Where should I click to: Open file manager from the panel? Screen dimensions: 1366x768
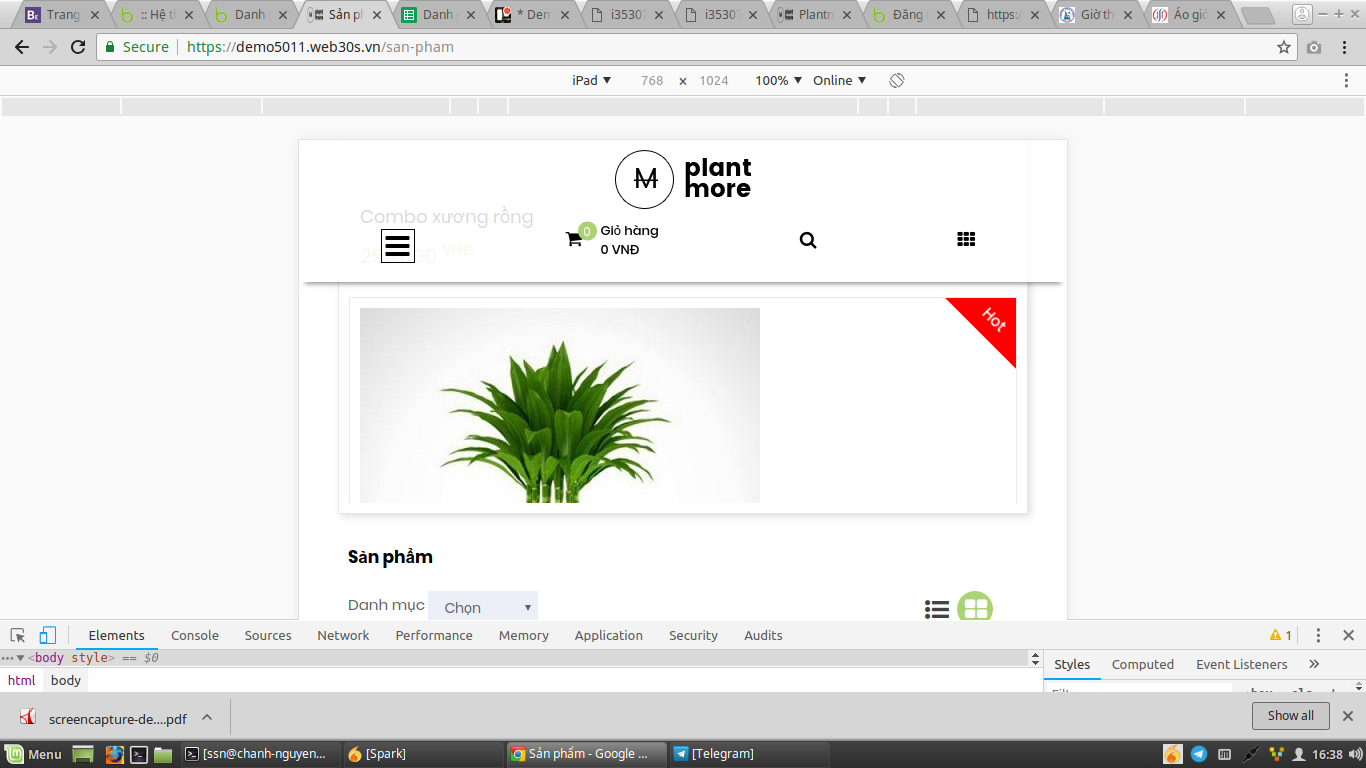point(163,754)
